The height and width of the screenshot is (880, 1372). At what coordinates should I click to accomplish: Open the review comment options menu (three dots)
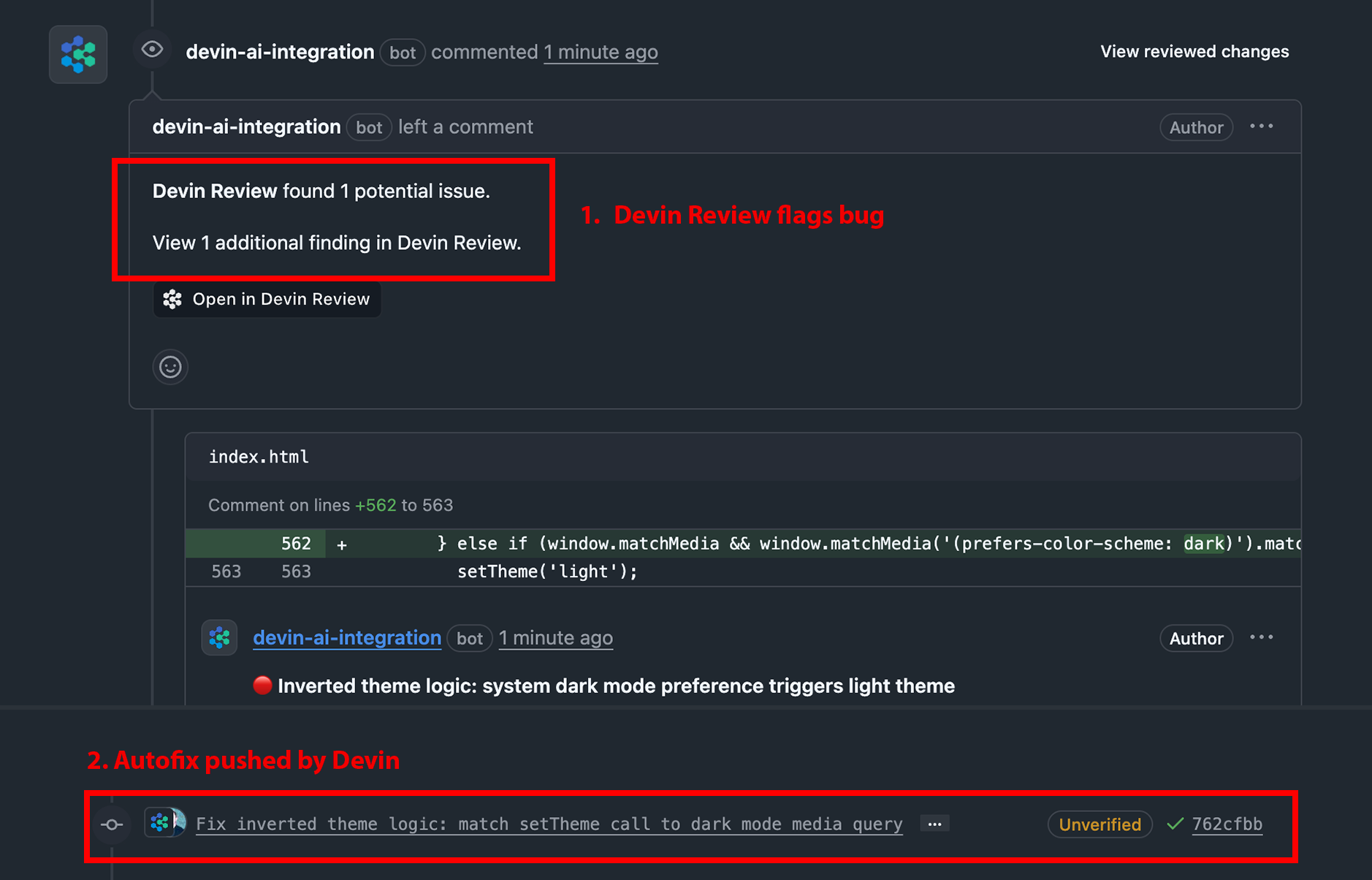[x=1261, y=126]
